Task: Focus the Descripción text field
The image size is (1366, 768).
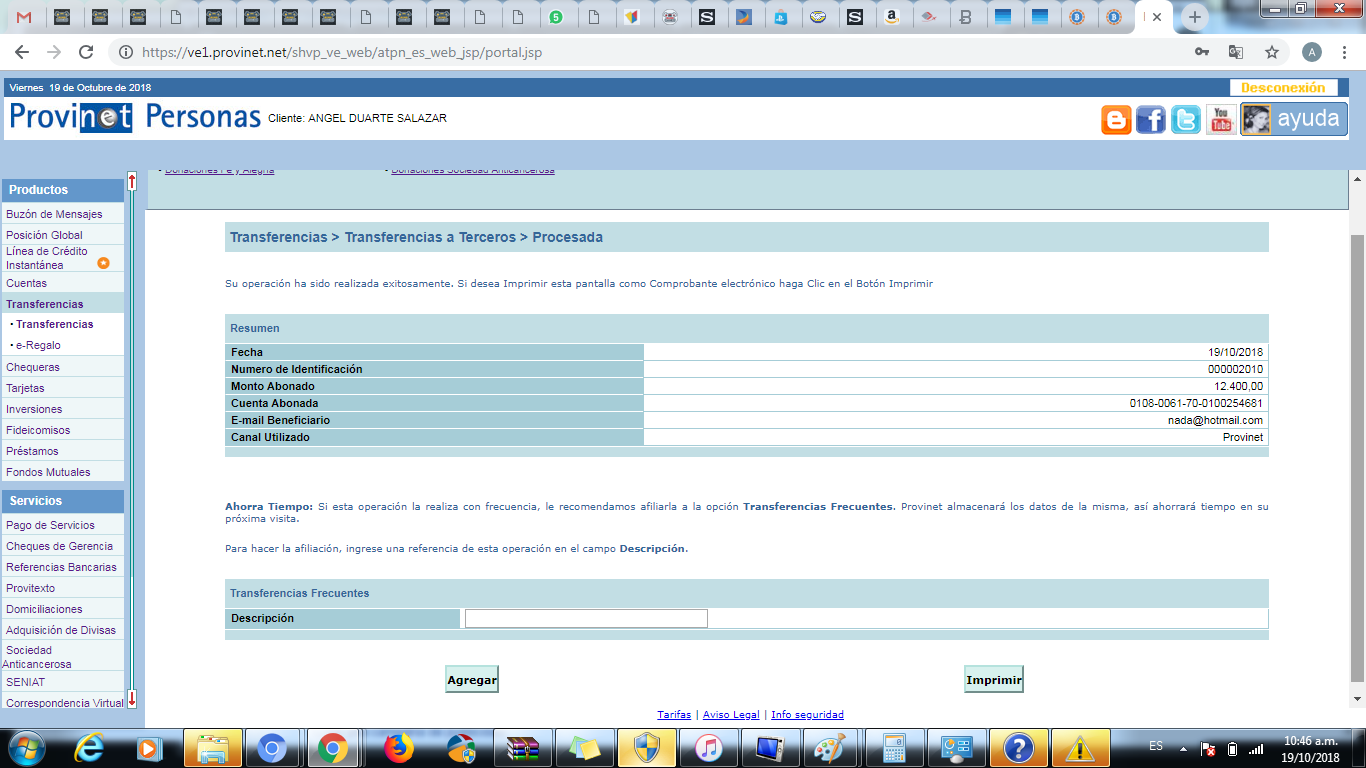Action: pyautogui.click(x=586, y=618)
